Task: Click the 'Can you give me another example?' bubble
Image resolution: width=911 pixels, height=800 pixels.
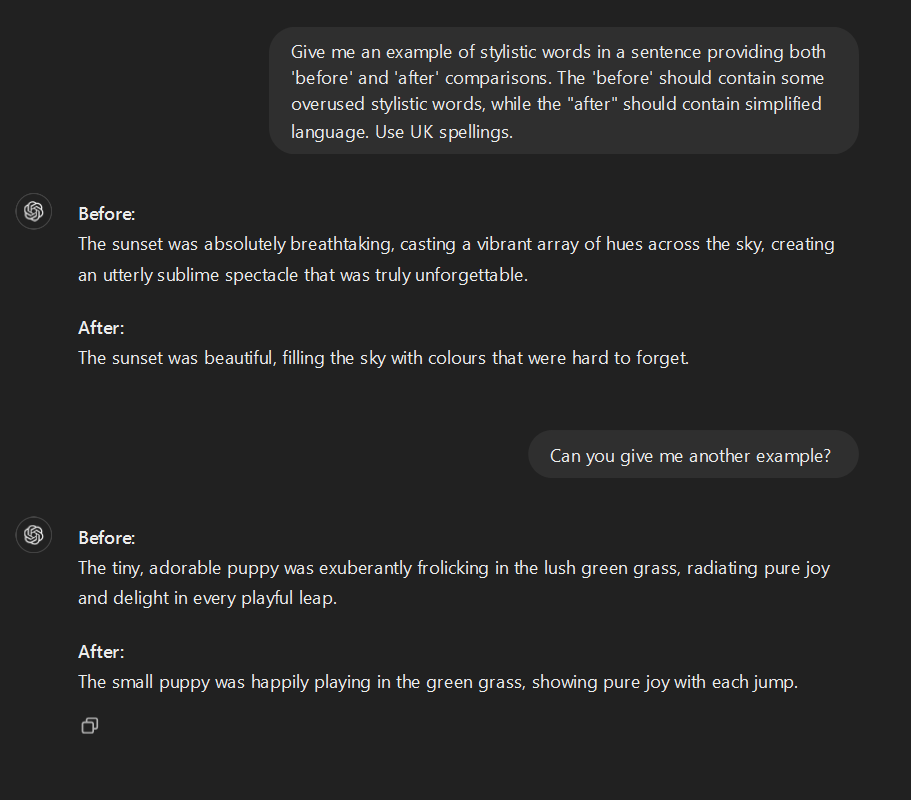Action: point(692,454)
